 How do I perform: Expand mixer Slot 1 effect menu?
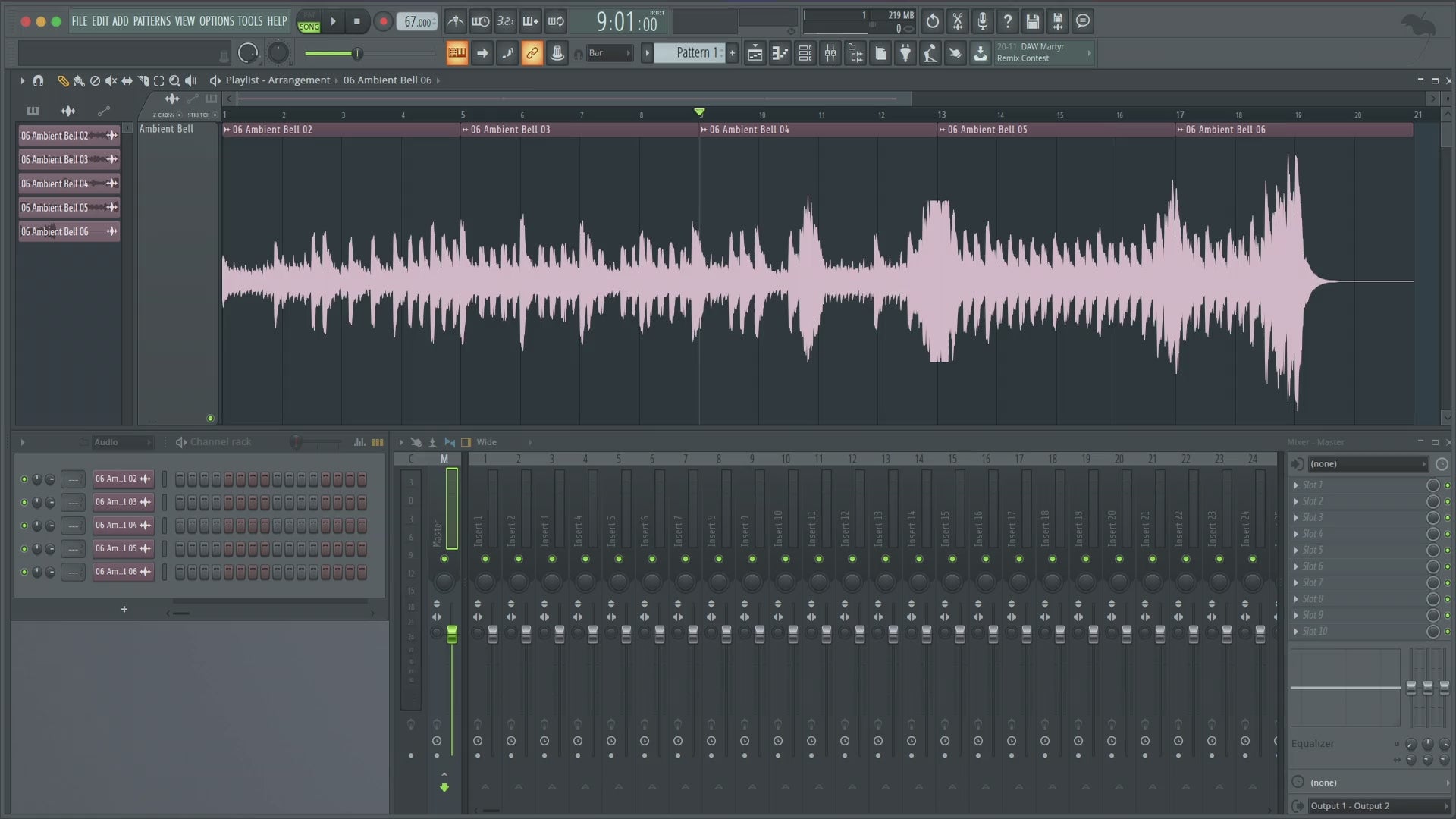1296,485
